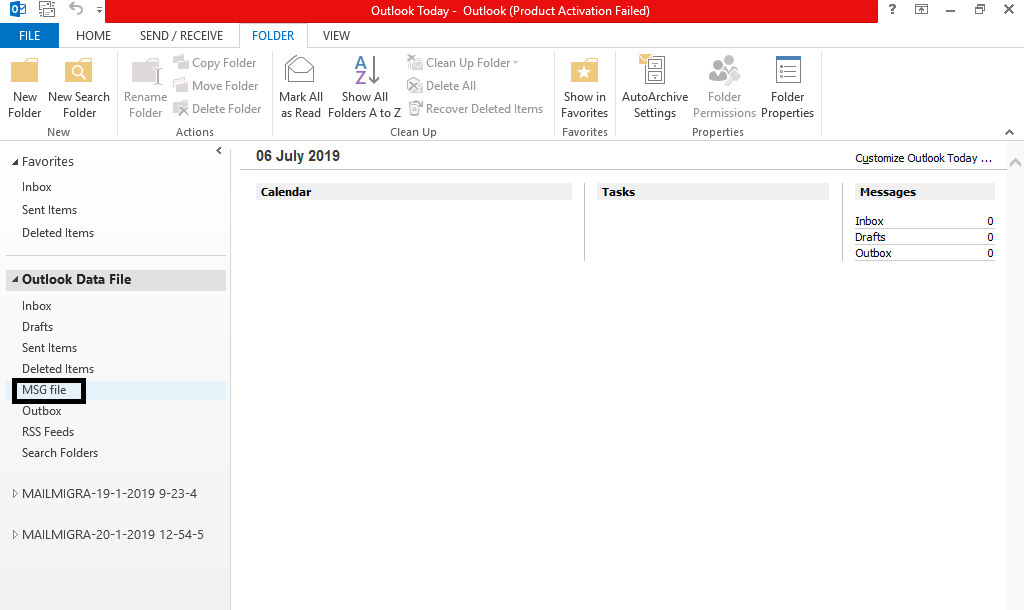Collapse the Favorites section
The width and height of the screenshot is (1024, 610).
click(15, 162)
